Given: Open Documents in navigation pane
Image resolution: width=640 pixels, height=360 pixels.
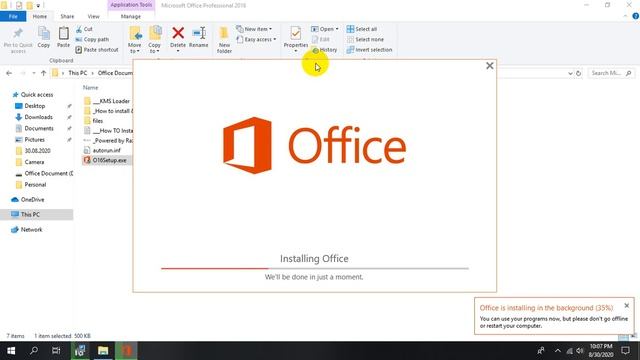Looking at the screenshot, I should click(x=39, y=128).
